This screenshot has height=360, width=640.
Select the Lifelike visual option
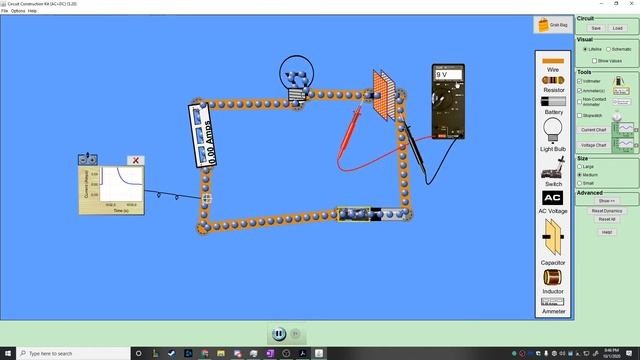(585, 49)
